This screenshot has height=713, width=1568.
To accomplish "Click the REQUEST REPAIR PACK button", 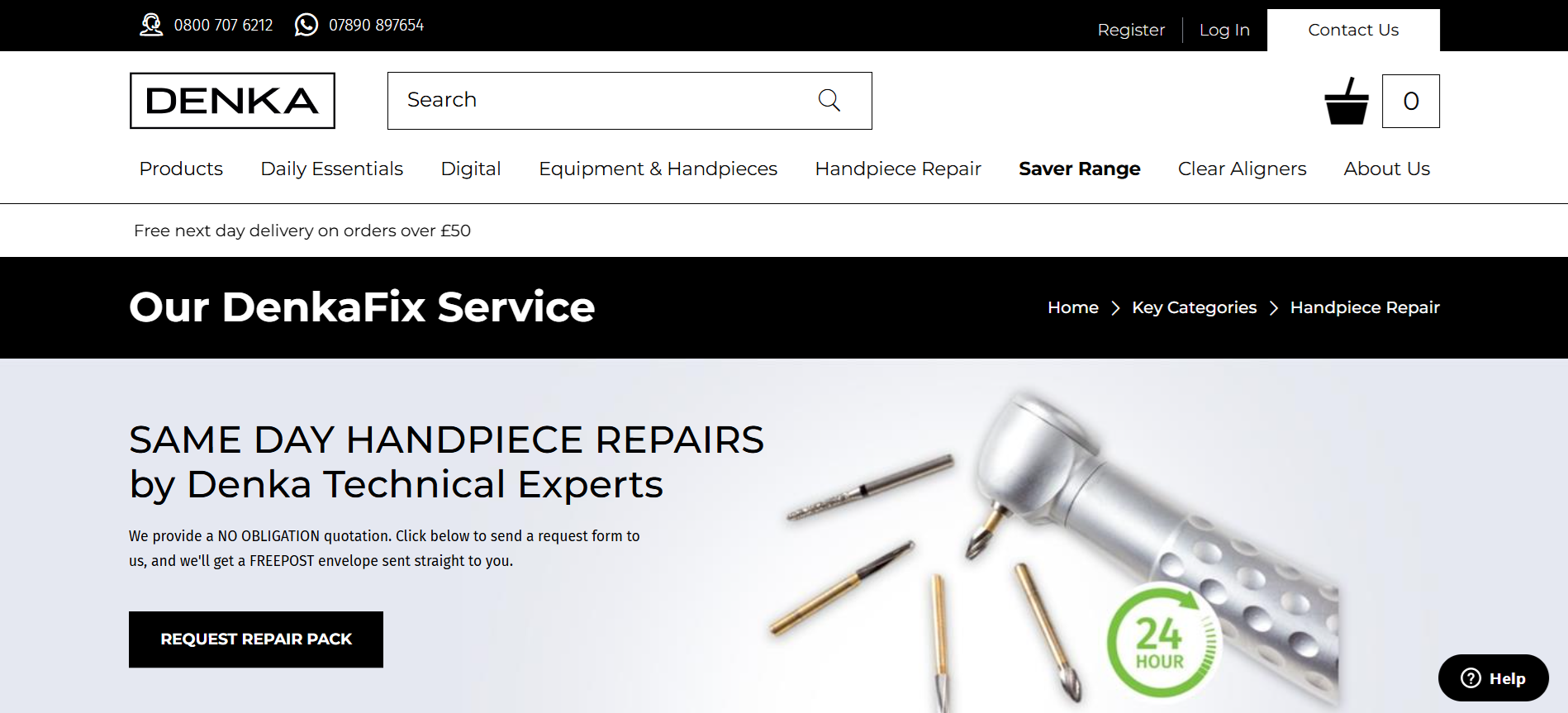I will [x=256, y=639].
